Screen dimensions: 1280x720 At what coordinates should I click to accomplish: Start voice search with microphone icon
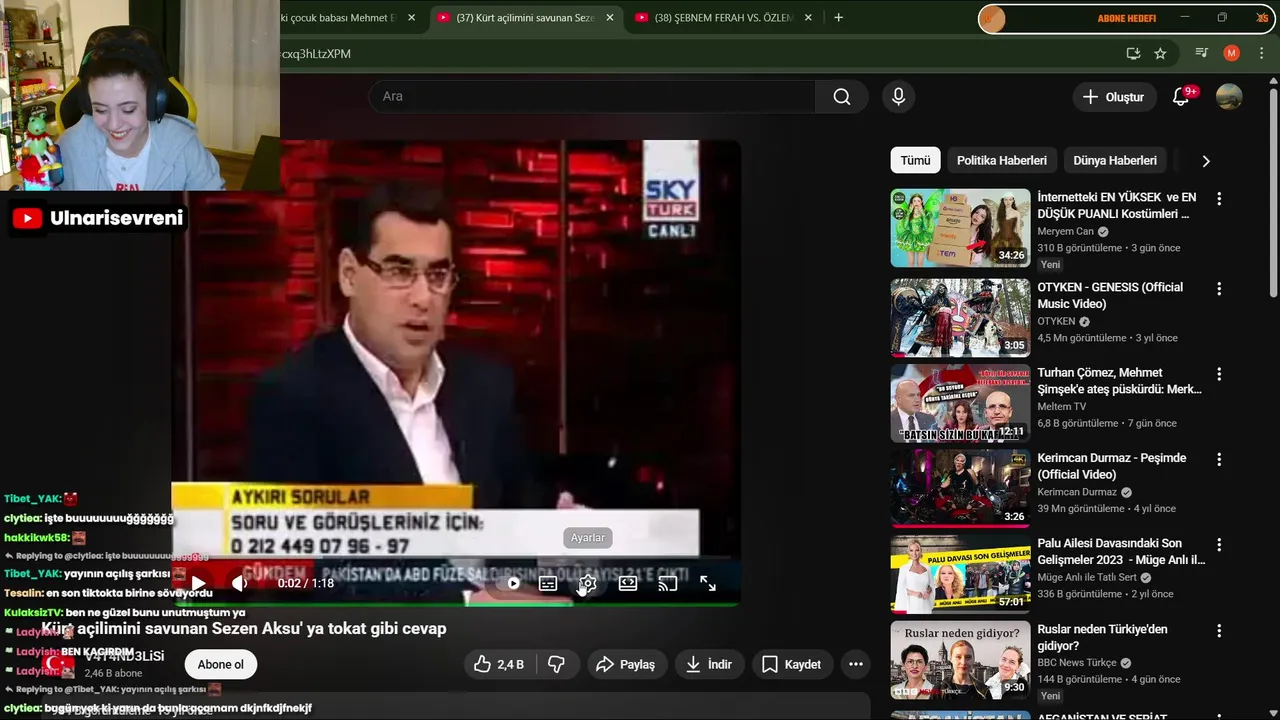click(898, 96)
